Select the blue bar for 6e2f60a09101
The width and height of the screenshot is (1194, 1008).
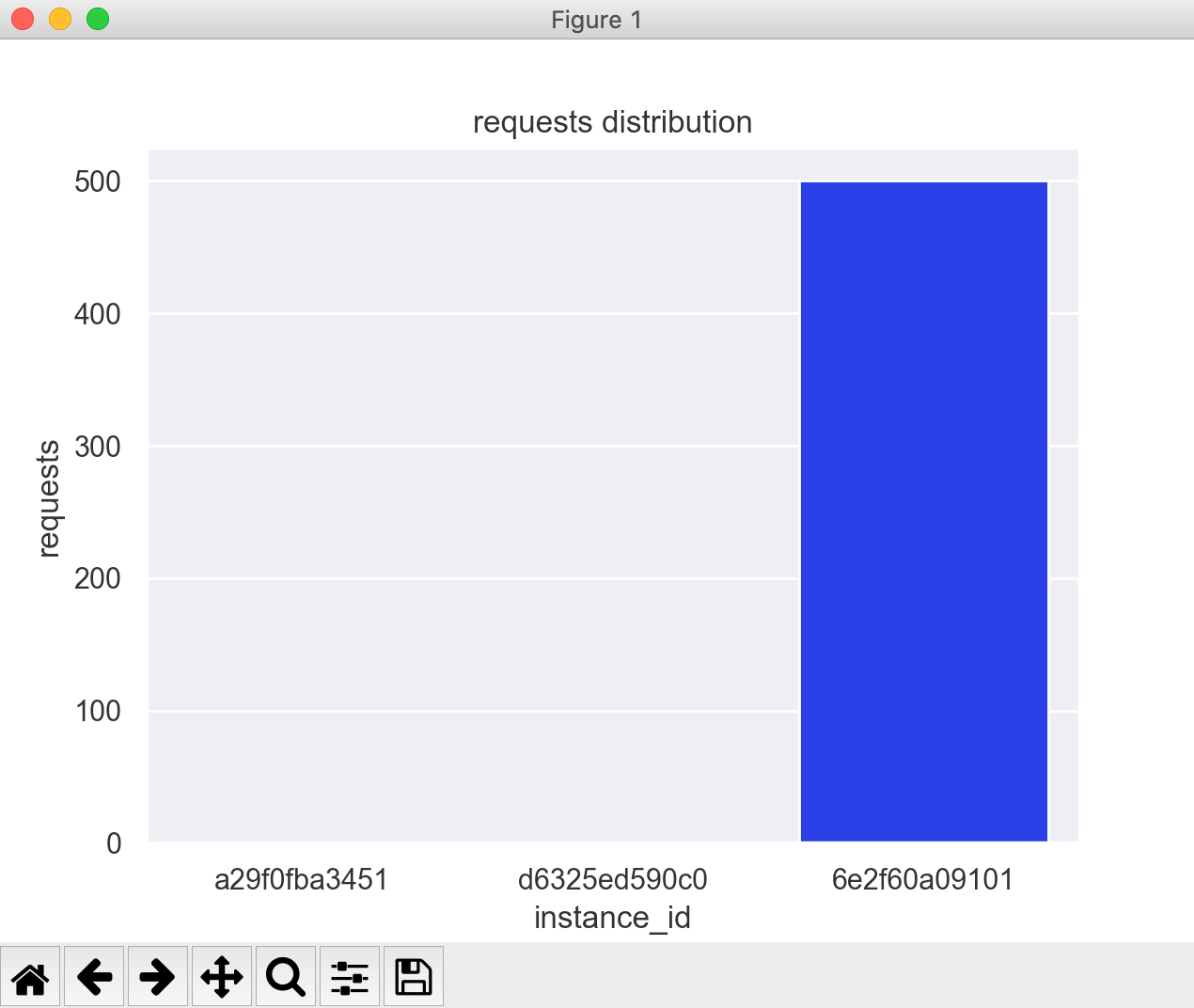tap(923, 512)
